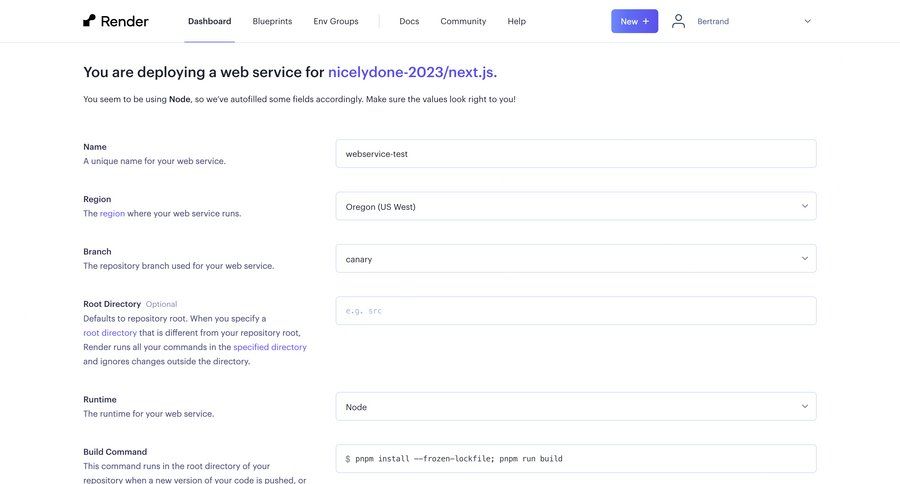
Task: Click the Render logo icon
Action: coord(90,21)
